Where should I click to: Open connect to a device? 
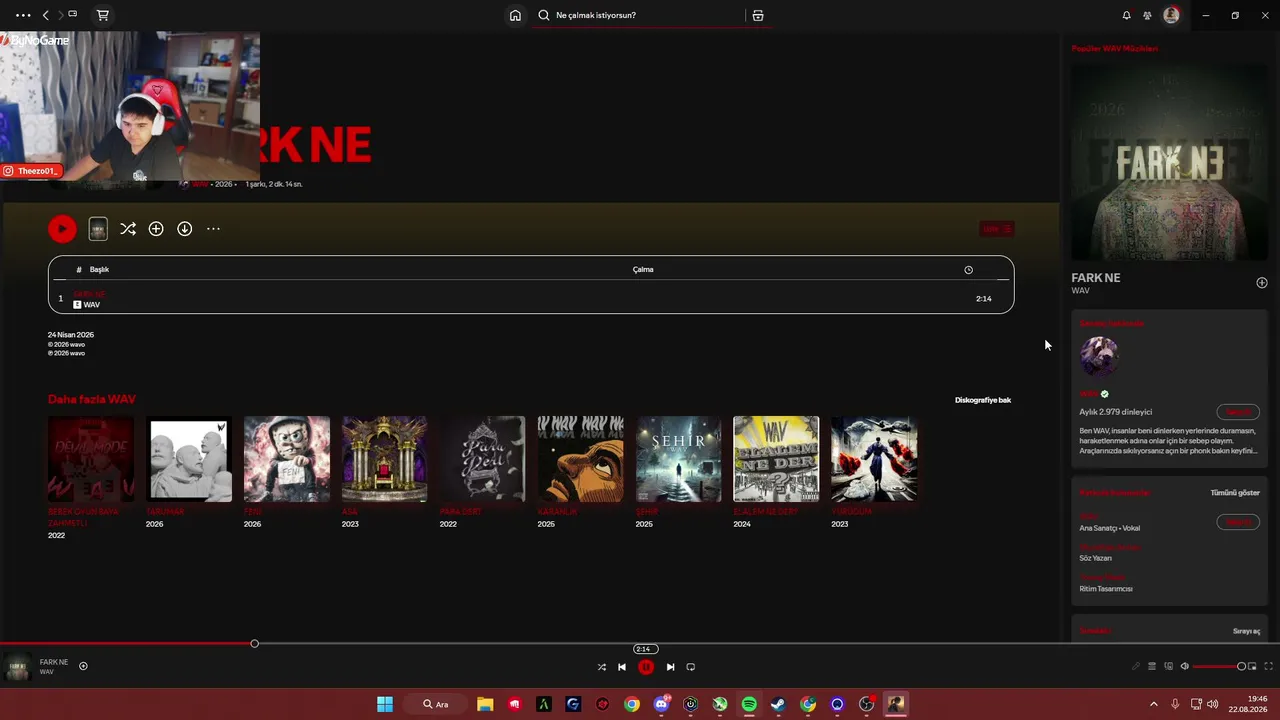click(x=1168, y=666)
